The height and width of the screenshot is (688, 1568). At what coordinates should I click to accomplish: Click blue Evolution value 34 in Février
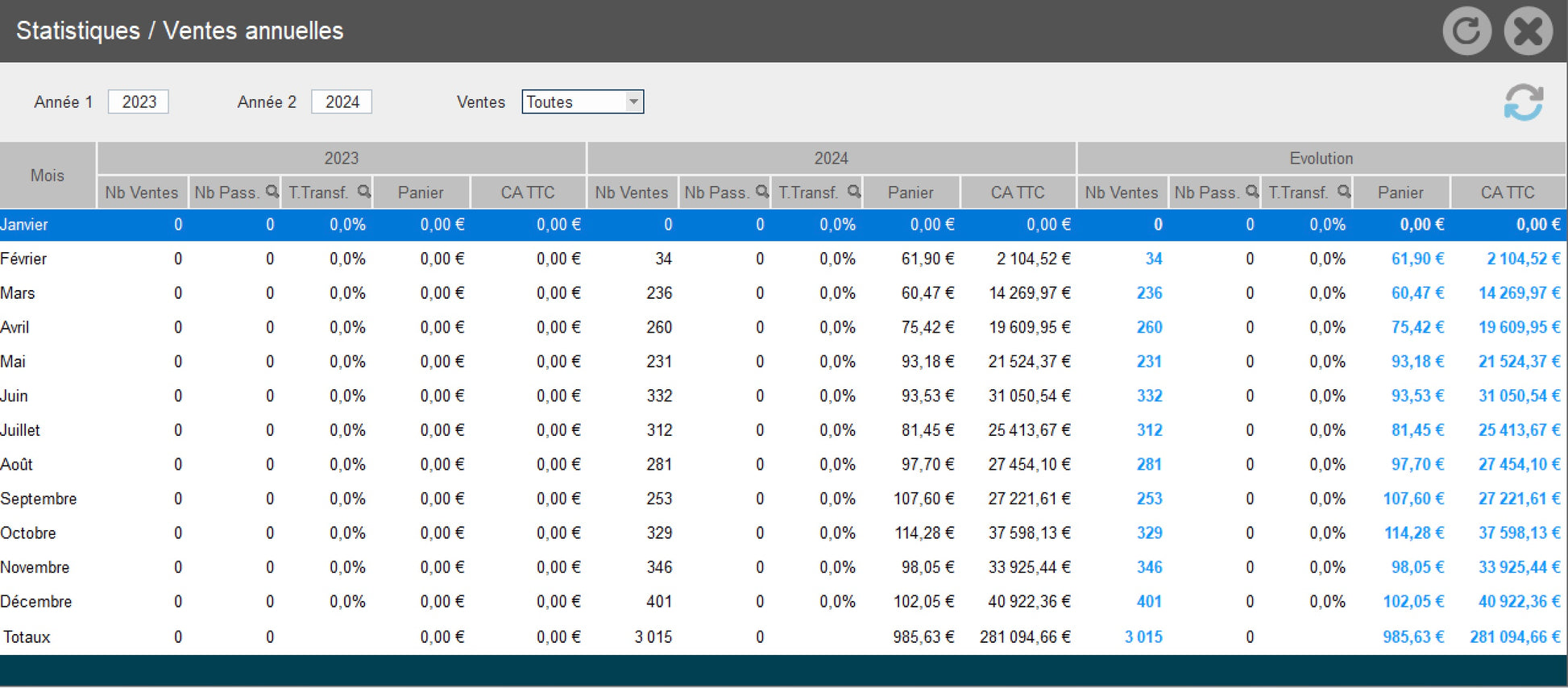click(x=1154, y=259)
